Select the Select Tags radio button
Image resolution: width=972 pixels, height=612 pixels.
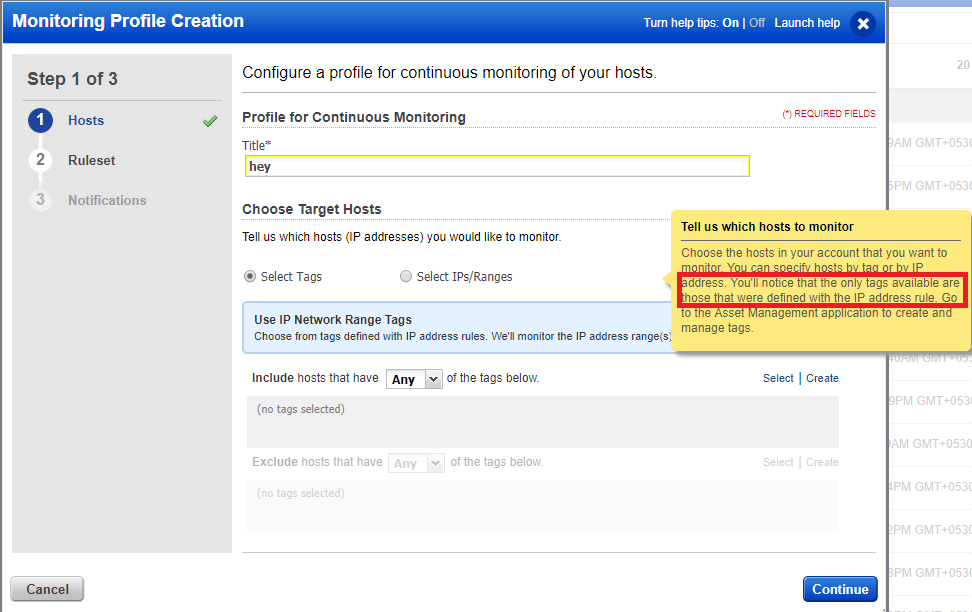coord(249,276)
